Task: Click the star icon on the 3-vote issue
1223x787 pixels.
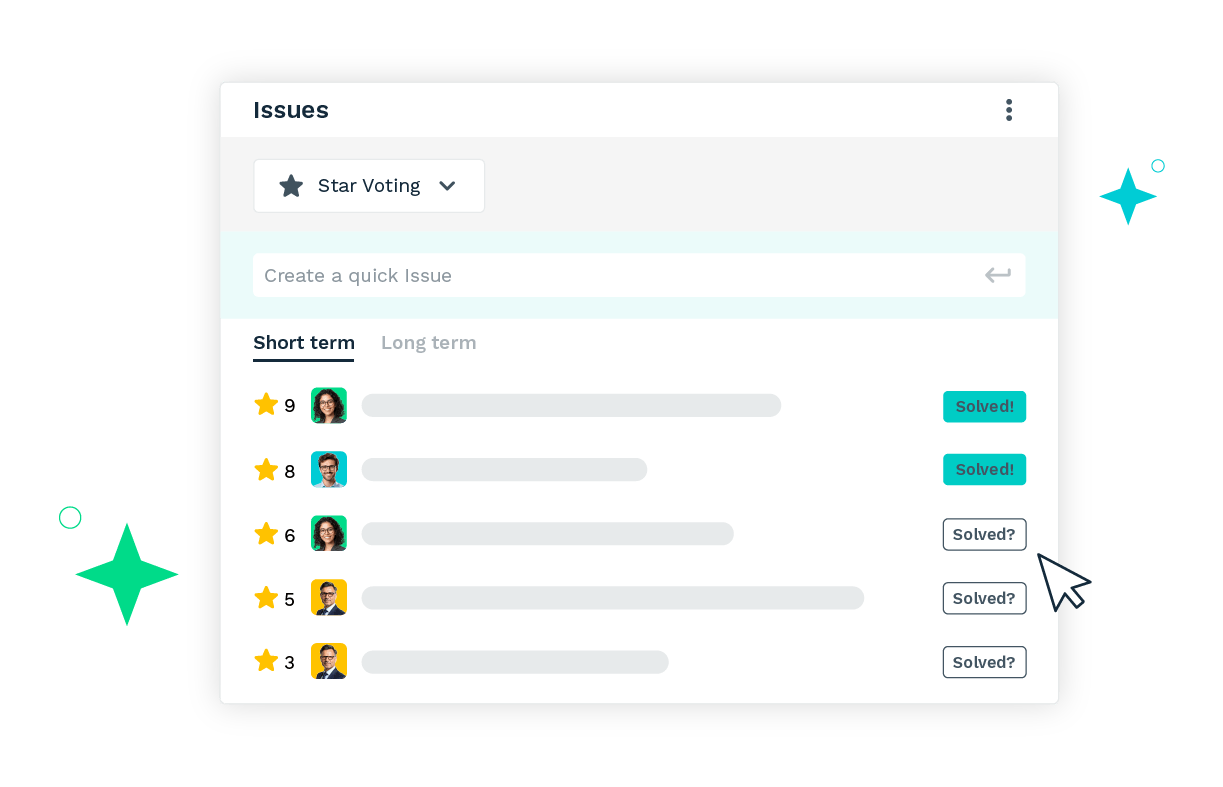Action: click(266, 661)
